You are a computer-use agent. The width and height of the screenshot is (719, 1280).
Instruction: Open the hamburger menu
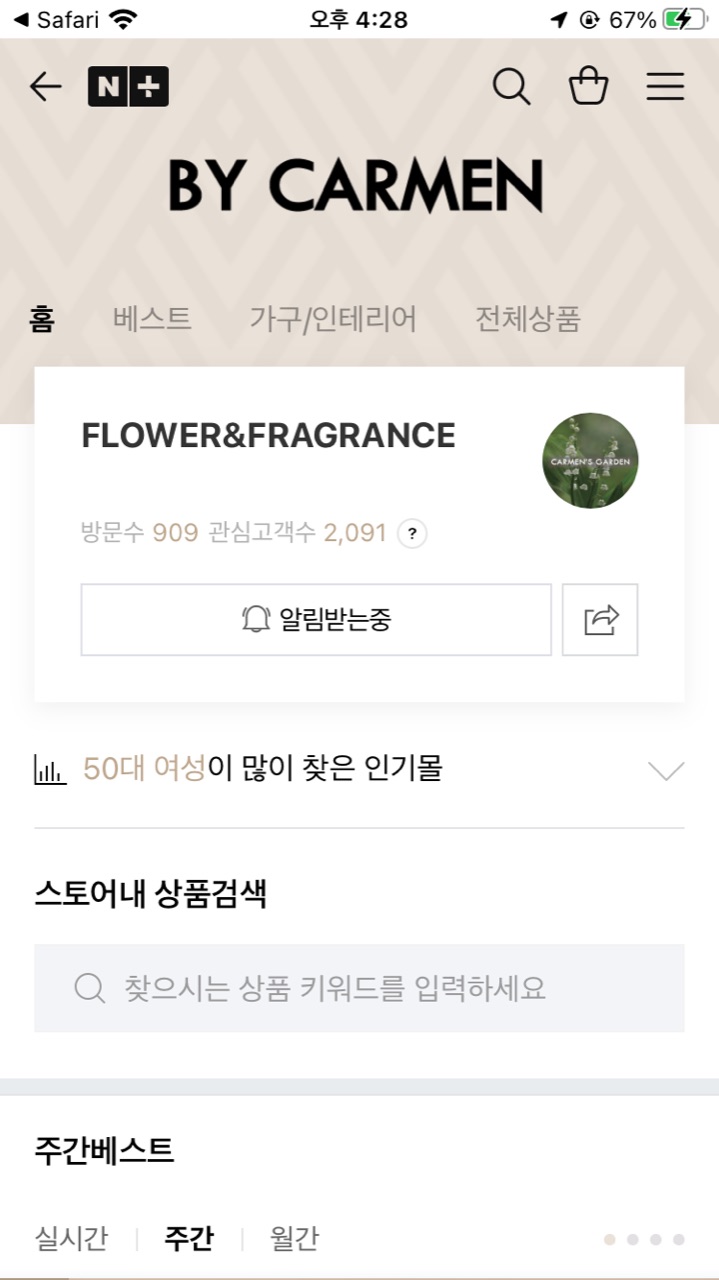(665, 87)
